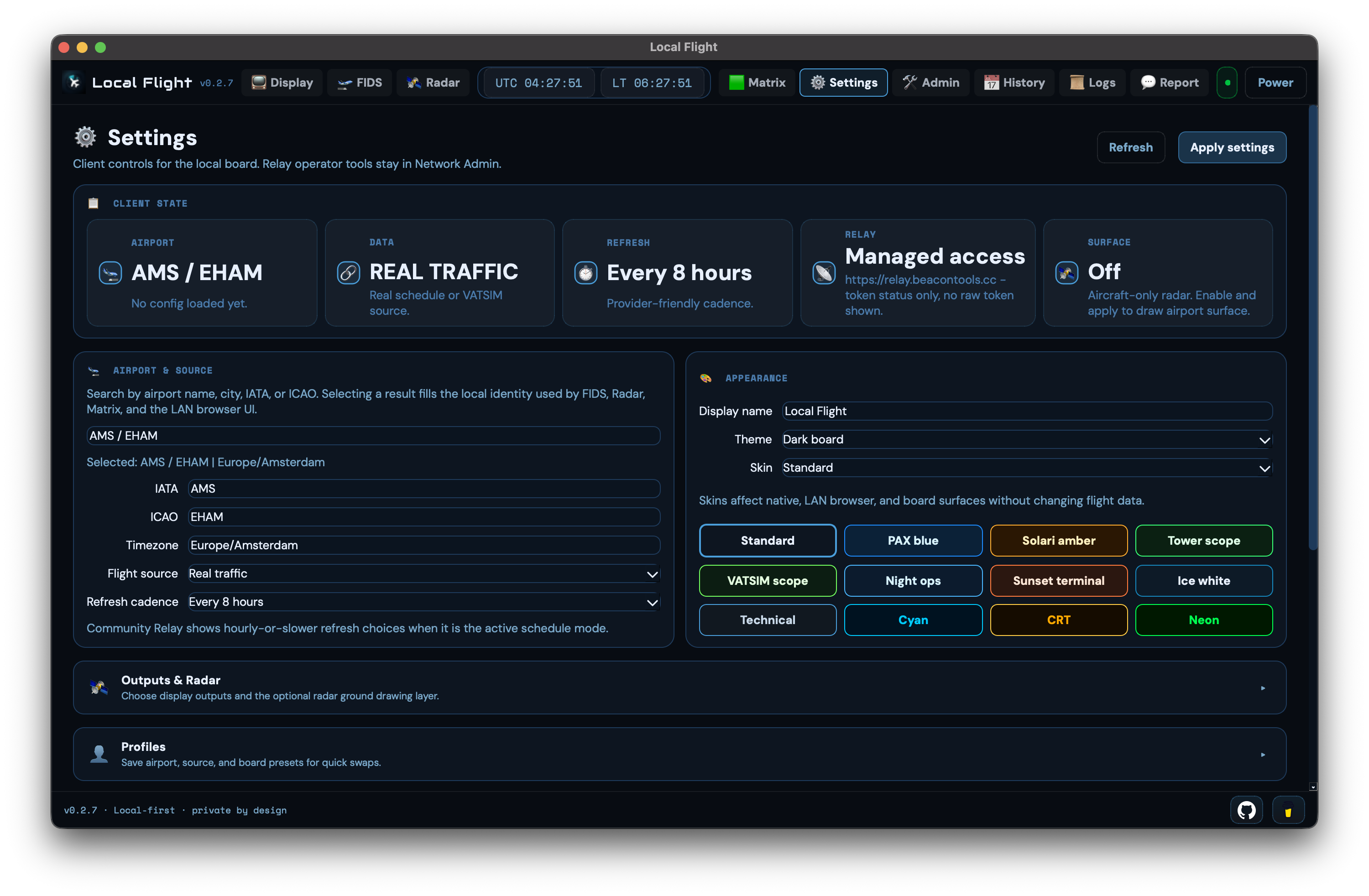The width and height of the screenshot is (1369, 896).
Task: Choose the CRT skin swatch
Action: [x=1058, y=620]
